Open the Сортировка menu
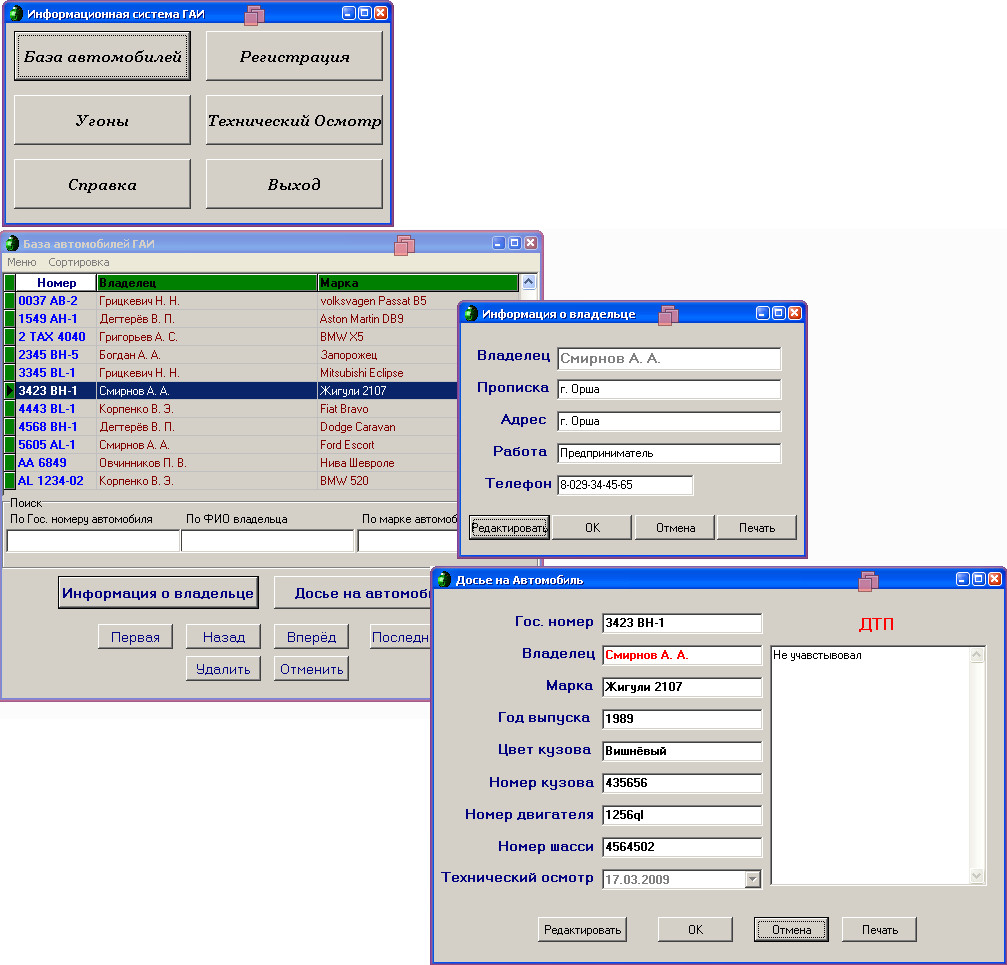Viewport: 1007px width, 965px height. (78, 262)
